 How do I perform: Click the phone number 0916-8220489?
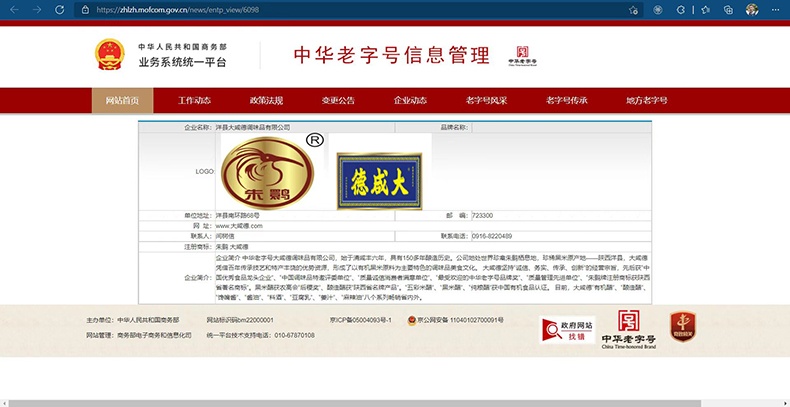(x=492, y=236)
